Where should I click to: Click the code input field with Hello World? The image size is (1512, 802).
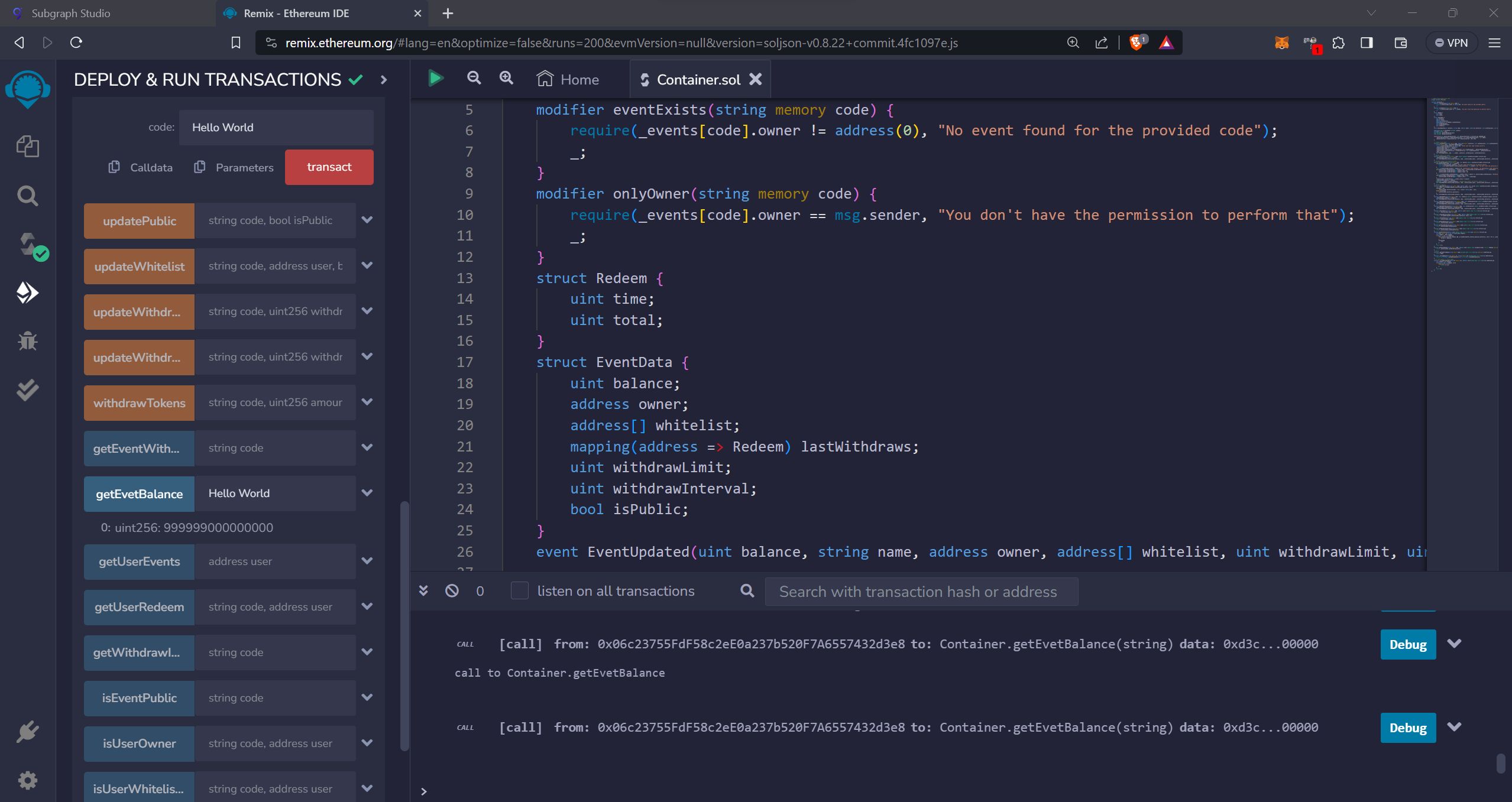(x=276, y=128)
